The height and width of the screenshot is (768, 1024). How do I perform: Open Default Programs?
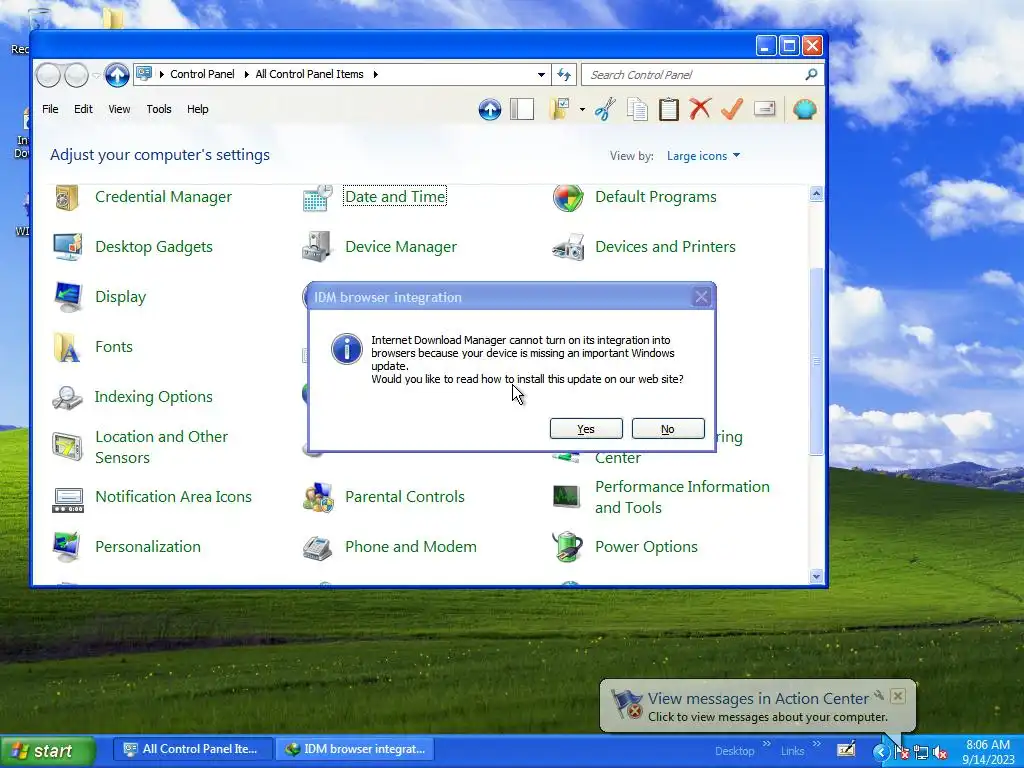[656, 197]
